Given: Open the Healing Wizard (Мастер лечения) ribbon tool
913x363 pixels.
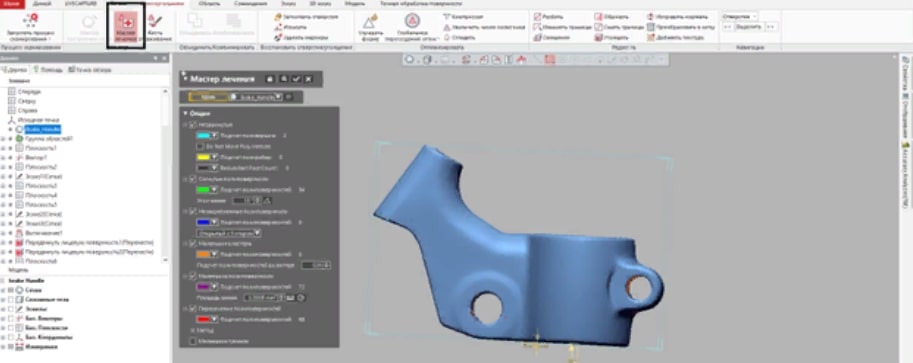Looking at the screenshot, I should (x=125, y=27).
